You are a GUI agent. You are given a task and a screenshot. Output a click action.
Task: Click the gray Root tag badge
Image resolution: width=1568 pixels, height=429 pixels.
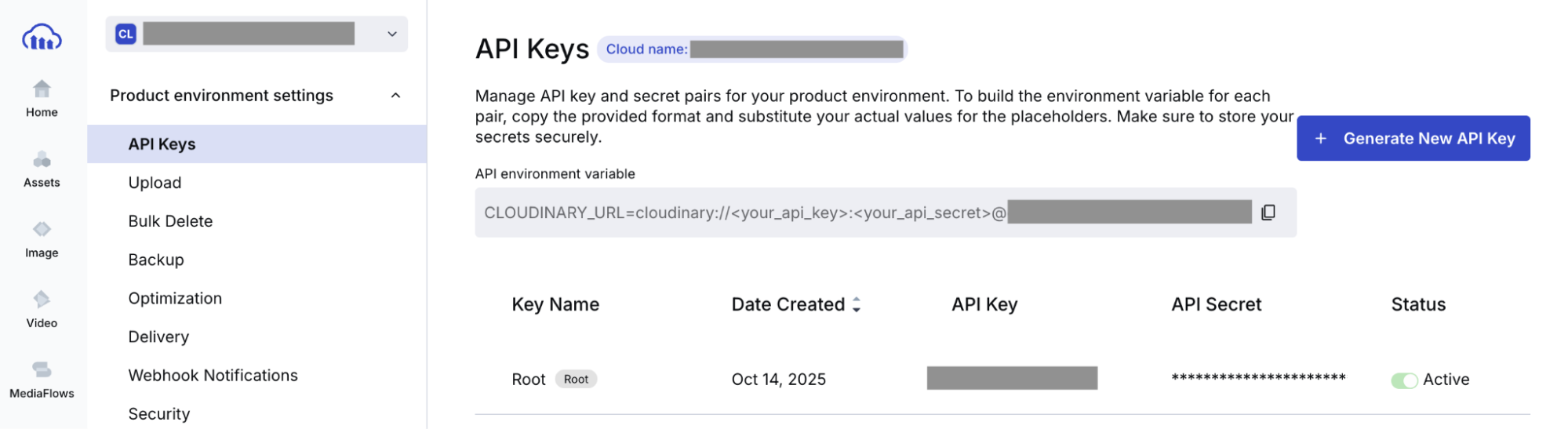click(576, 380)
